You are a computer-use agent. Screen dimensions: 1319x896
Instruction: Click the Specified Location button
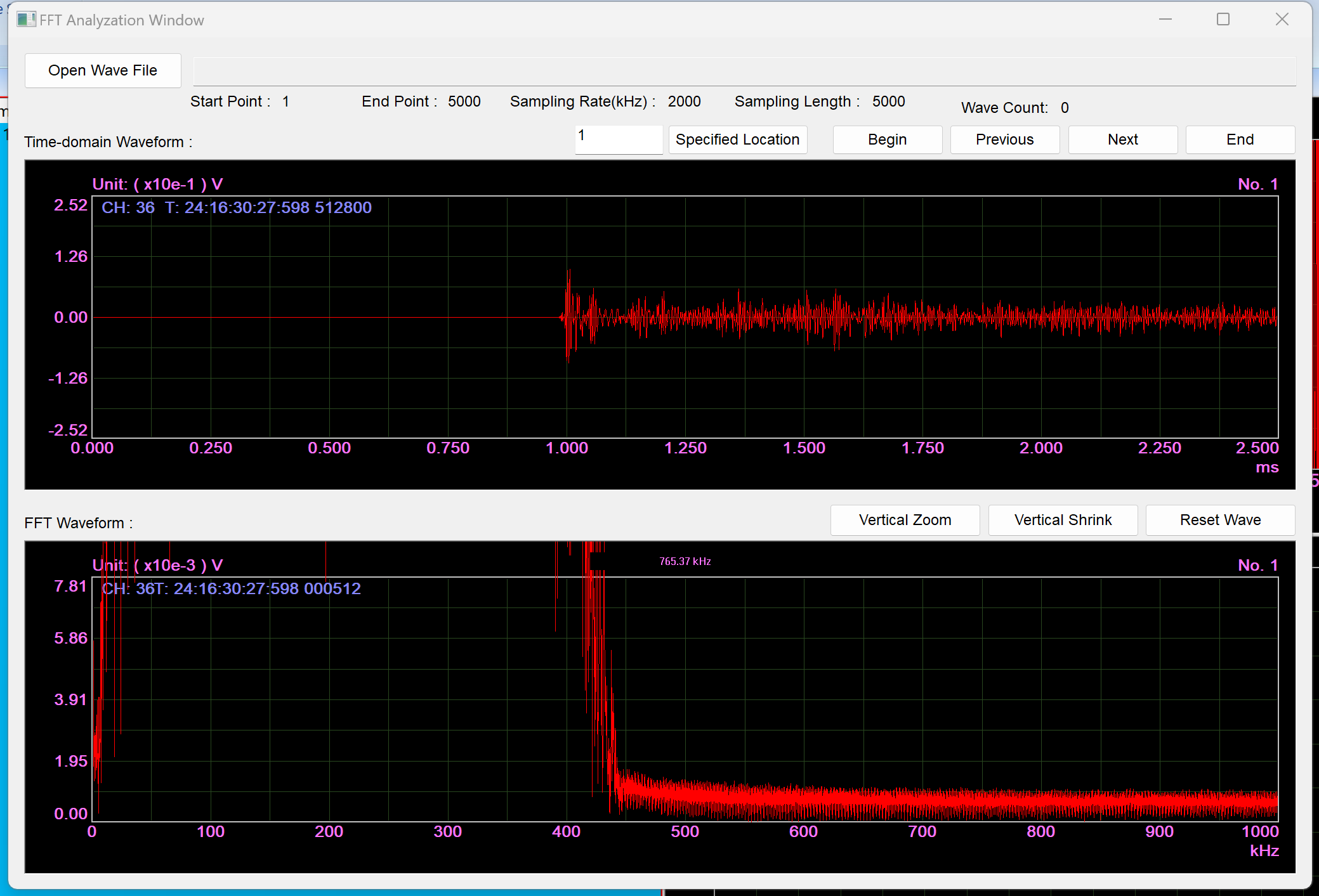(738, 140)
